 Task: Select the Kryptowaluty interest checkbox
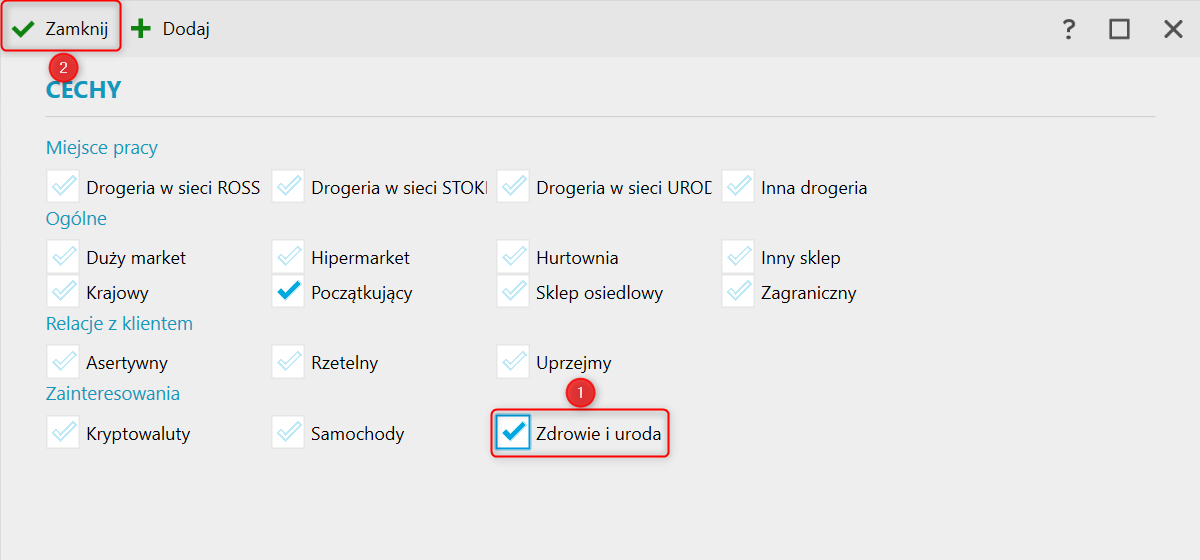point(63,433)
